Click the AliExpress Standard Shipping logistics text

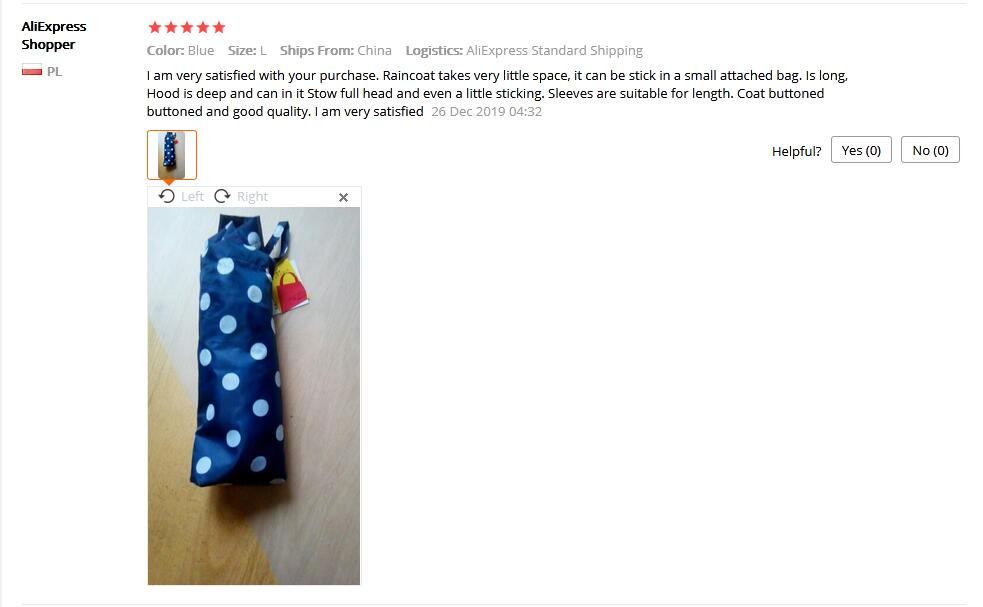click(554, 51)
